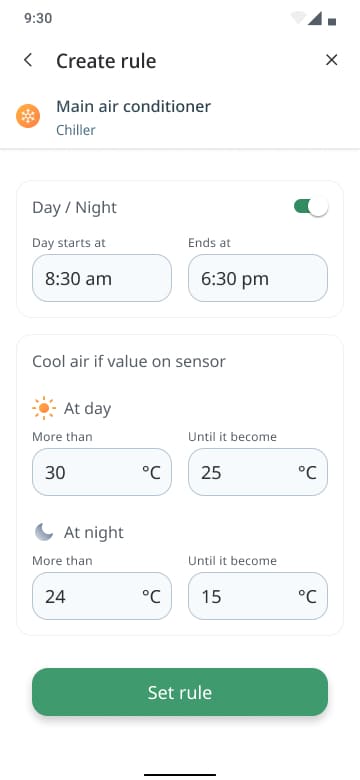Tap the orange chiller snowflake icon
This screenshot has width=360, height=780.
click(x=28, y=116)
